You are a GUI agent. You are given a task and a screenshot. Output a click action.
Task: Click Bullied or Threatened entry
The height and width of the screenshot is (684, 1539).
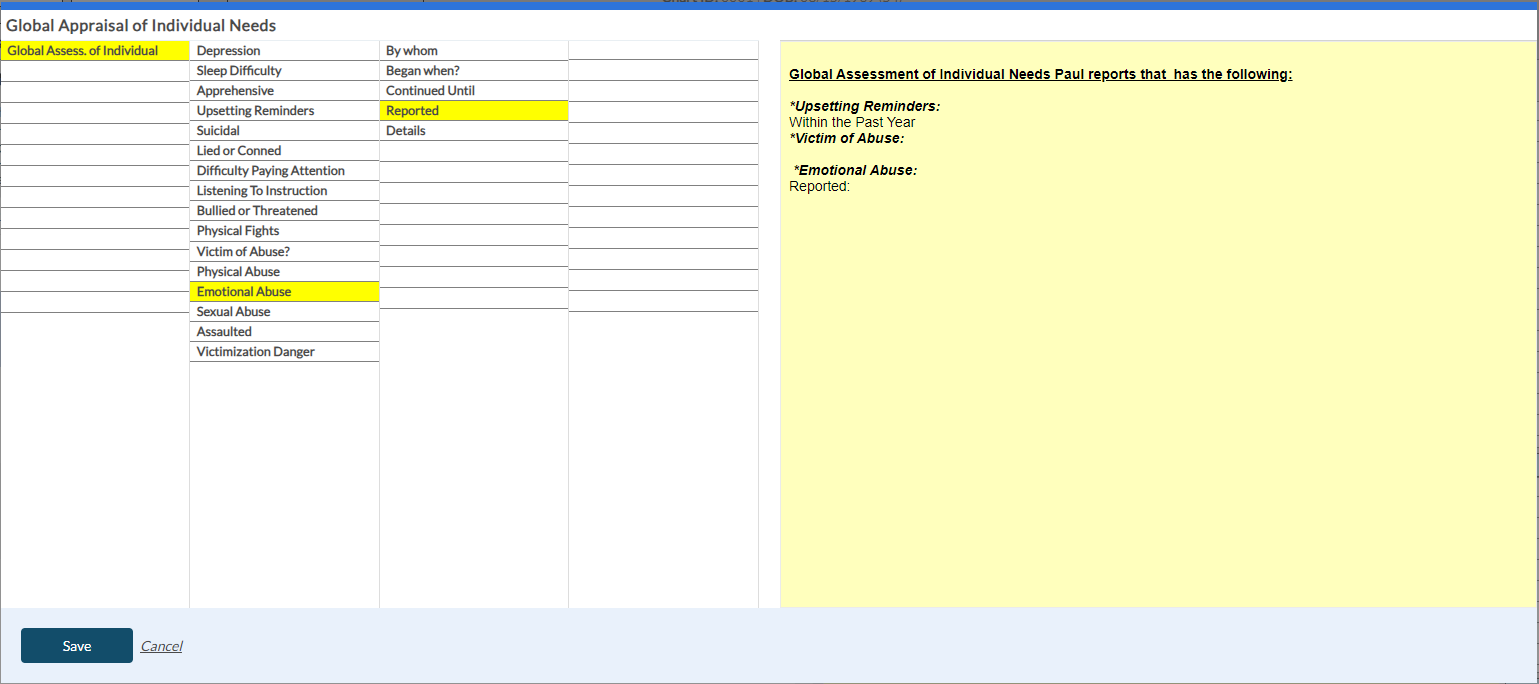257,211
